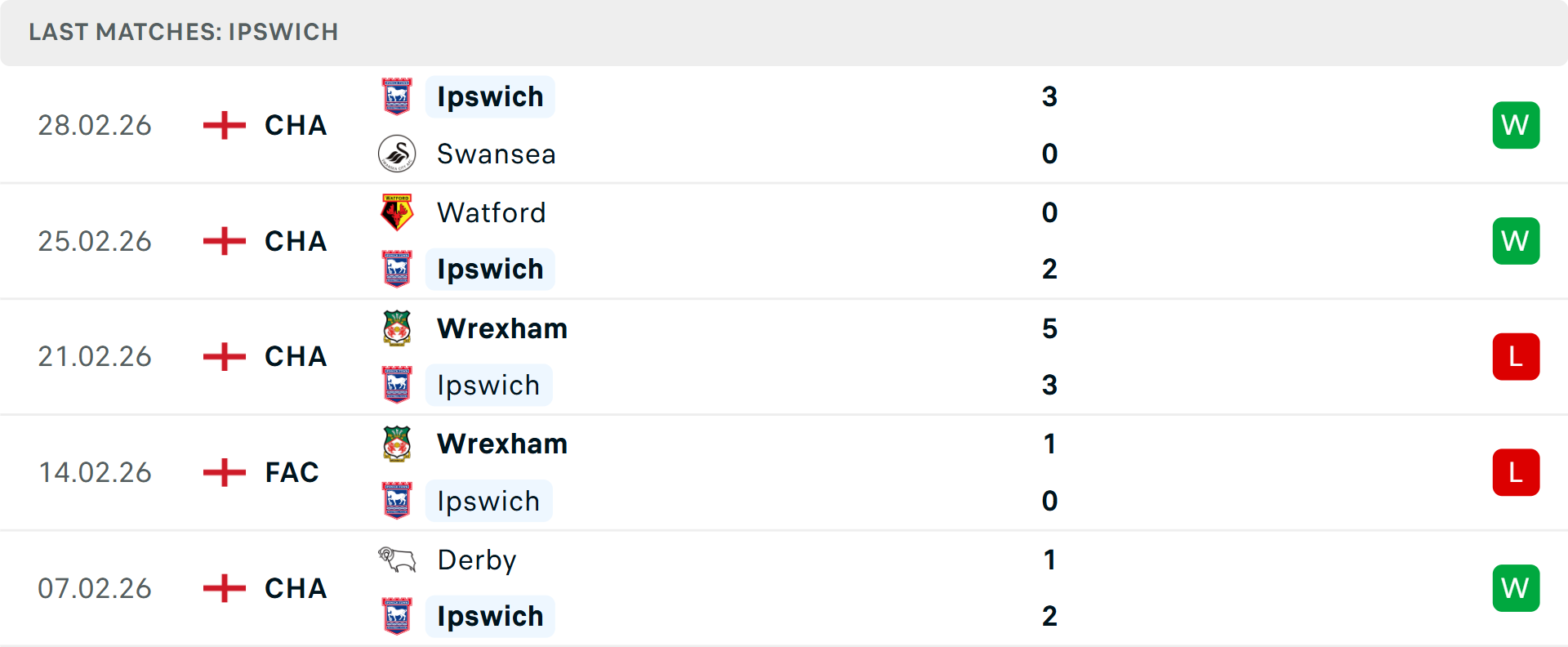Click the green W badge for Derby match
The height and width of the screenshot is (647, 1568).
point(1516,588)
